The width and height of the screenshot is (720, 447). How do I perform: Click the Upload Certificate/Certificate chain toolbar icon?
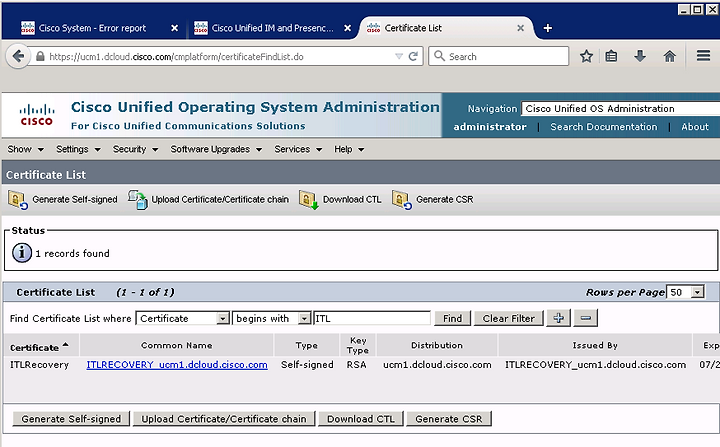click(x=138, y=200)
